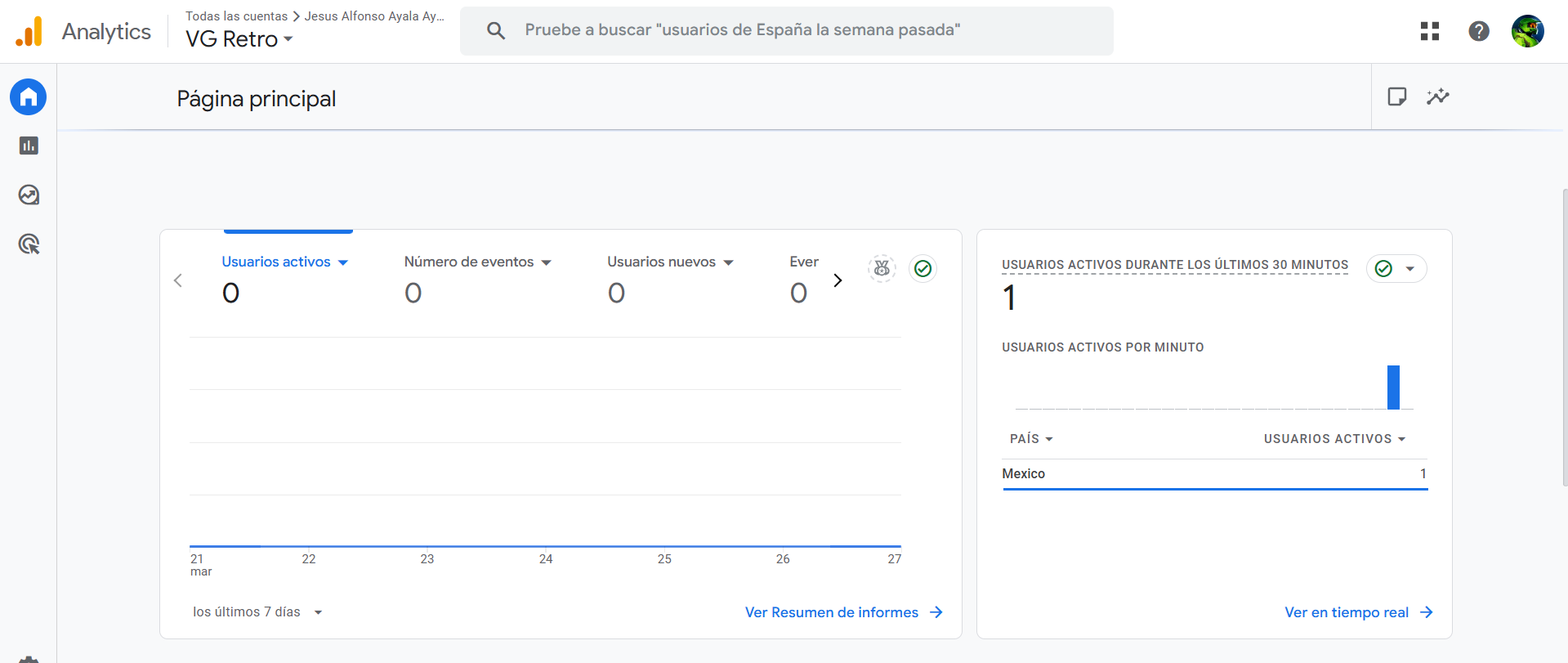Open the realtime card status dropdown

pos(1396,269)
